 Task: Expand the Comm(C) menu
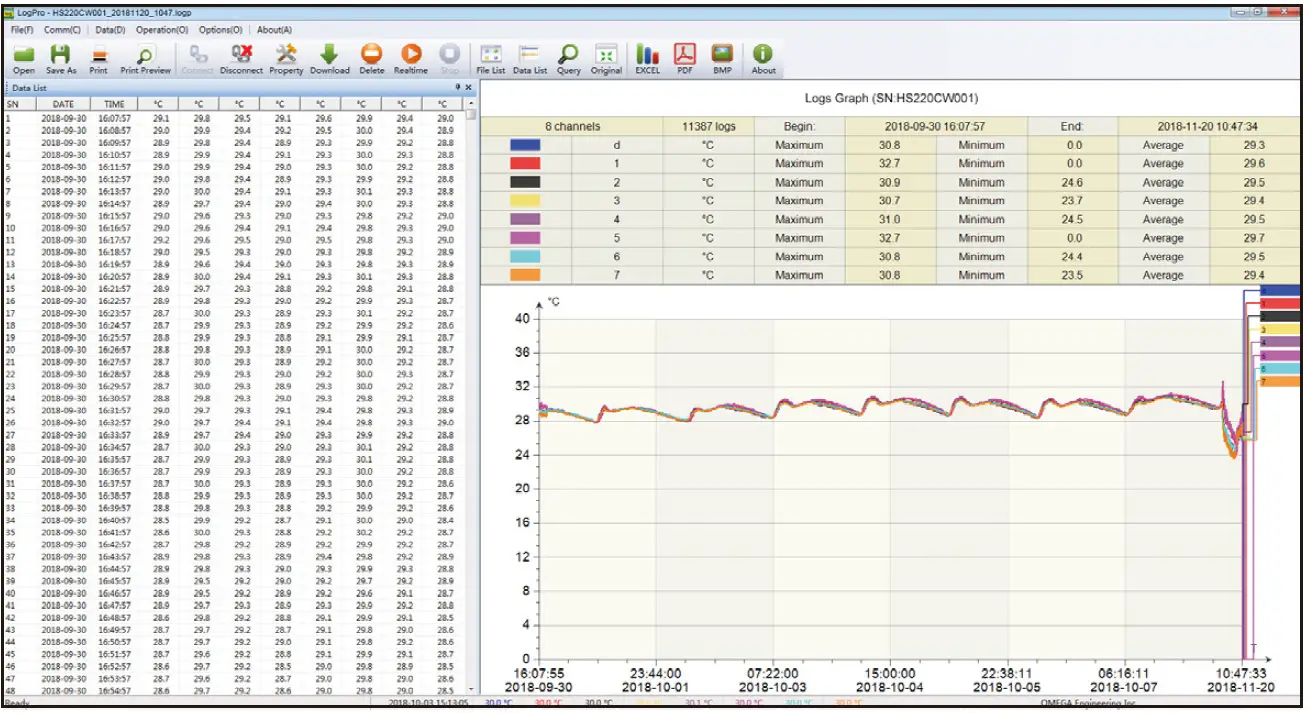point(63,30)
